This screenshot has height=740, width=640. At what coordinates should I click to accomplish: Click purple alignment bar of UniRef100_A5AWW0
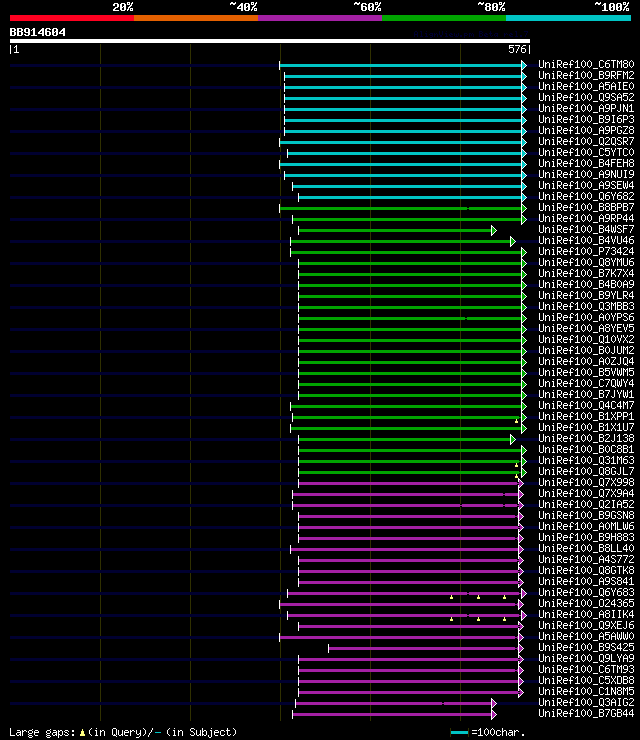(399, 638)
